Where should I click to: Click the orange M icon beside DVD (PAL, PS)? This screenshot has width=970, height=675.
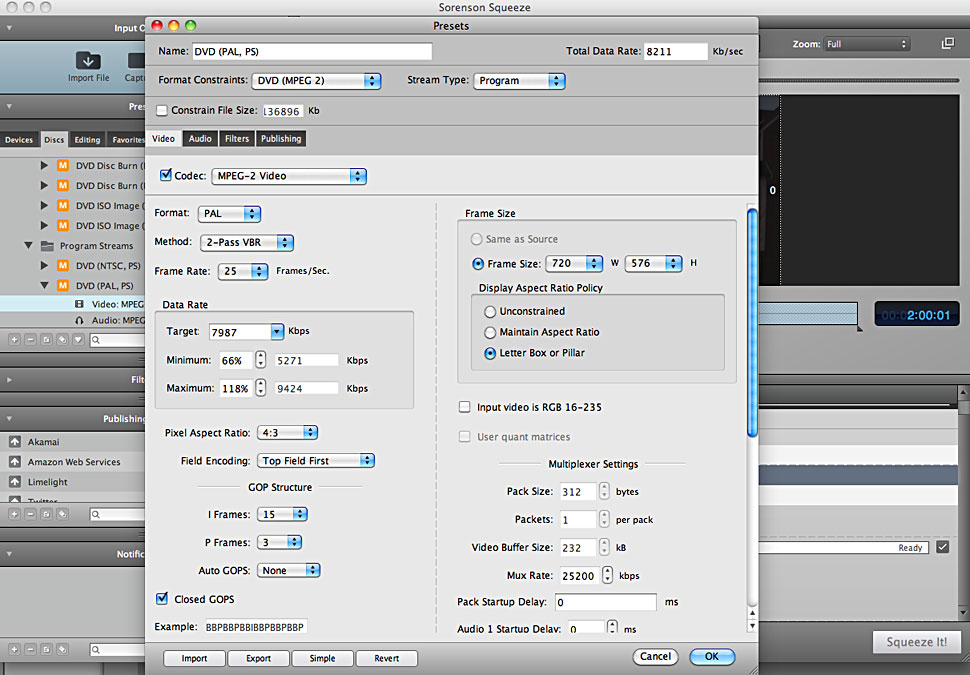pyautogui.click(x=62, y=285)
